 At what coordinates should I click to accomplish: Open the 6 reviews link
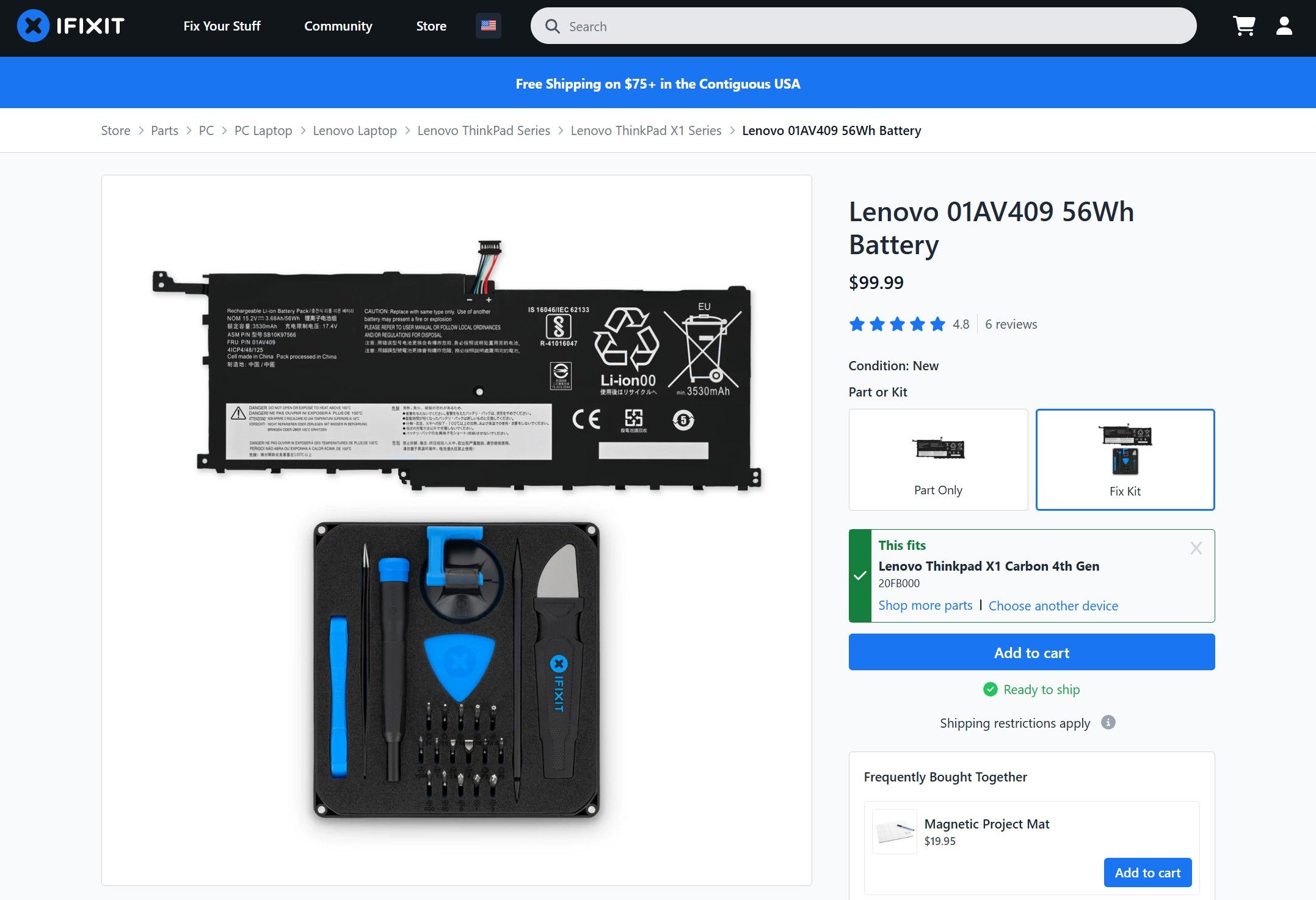pos(1011,324)
